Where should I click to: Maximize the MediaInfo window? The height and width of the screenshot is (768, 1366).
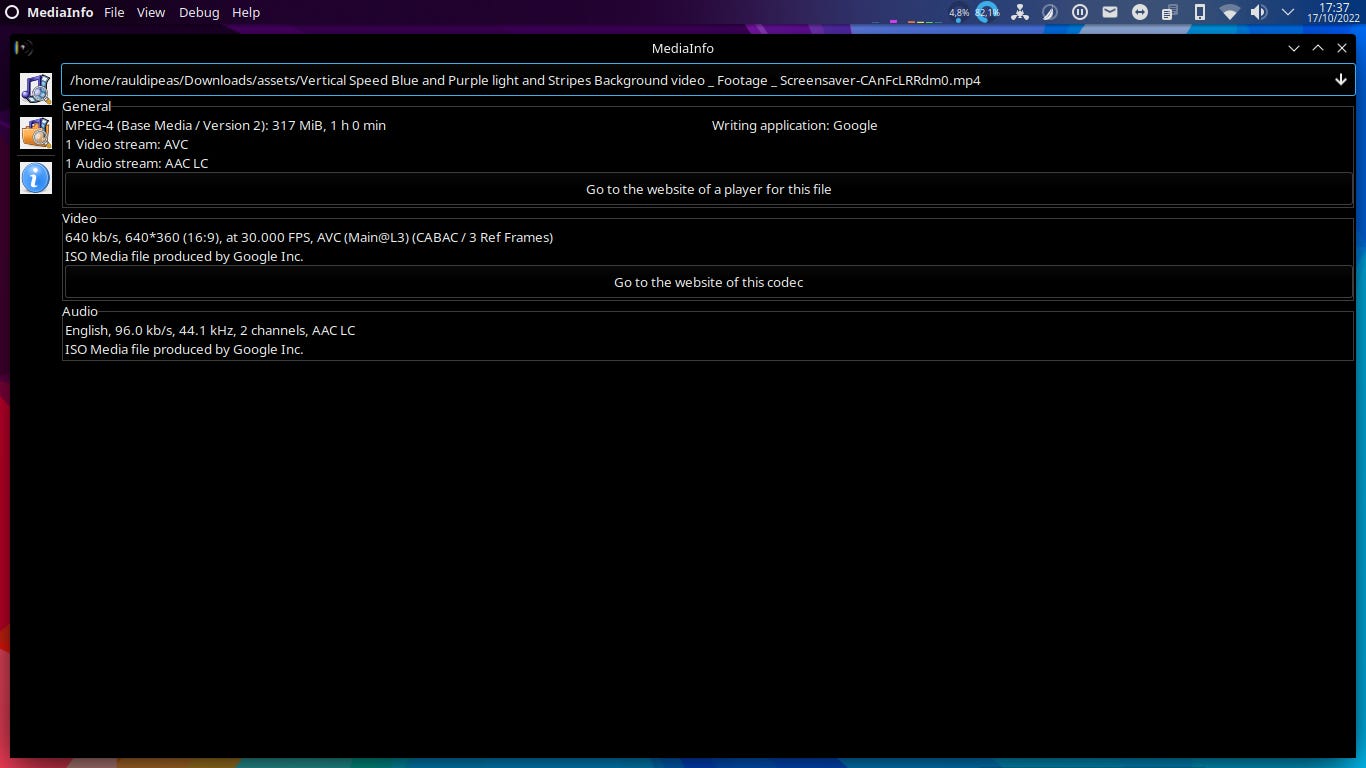(1318, 48)
